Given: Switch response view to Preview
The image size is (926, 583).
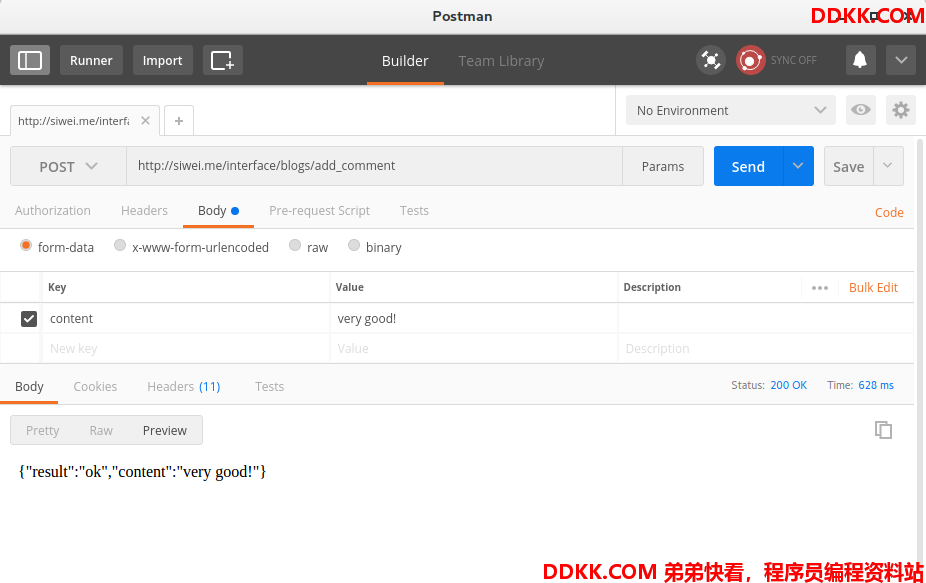Looking at the screenshot, I should tap(165, 431).
